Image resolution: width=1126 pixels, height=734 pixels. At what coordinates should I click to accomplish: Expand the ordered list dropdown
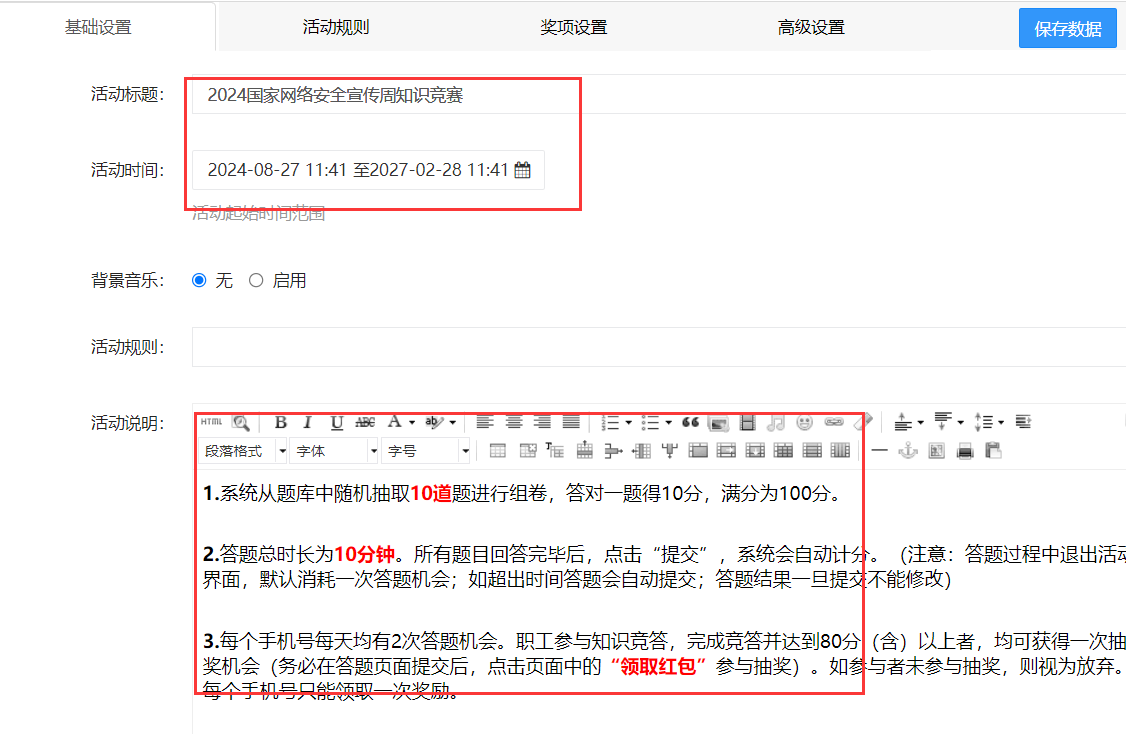click(x=628, y=423)
